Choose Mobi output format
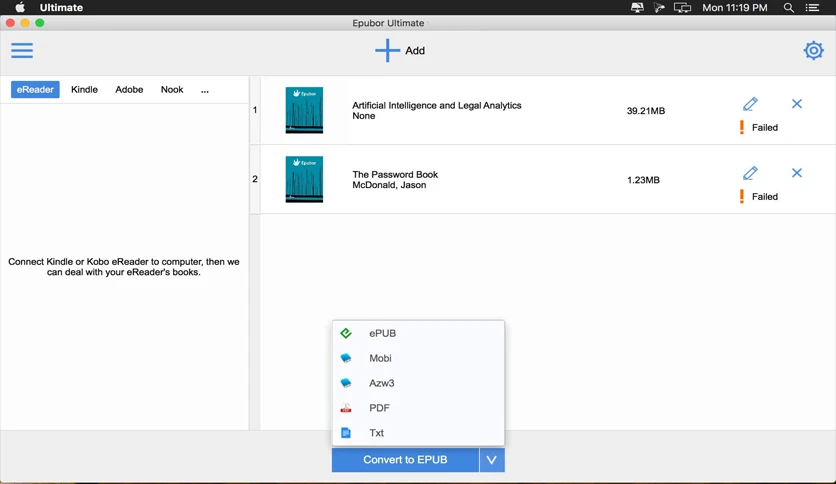Viewport: 836px width, 484px height. point(418,358)
